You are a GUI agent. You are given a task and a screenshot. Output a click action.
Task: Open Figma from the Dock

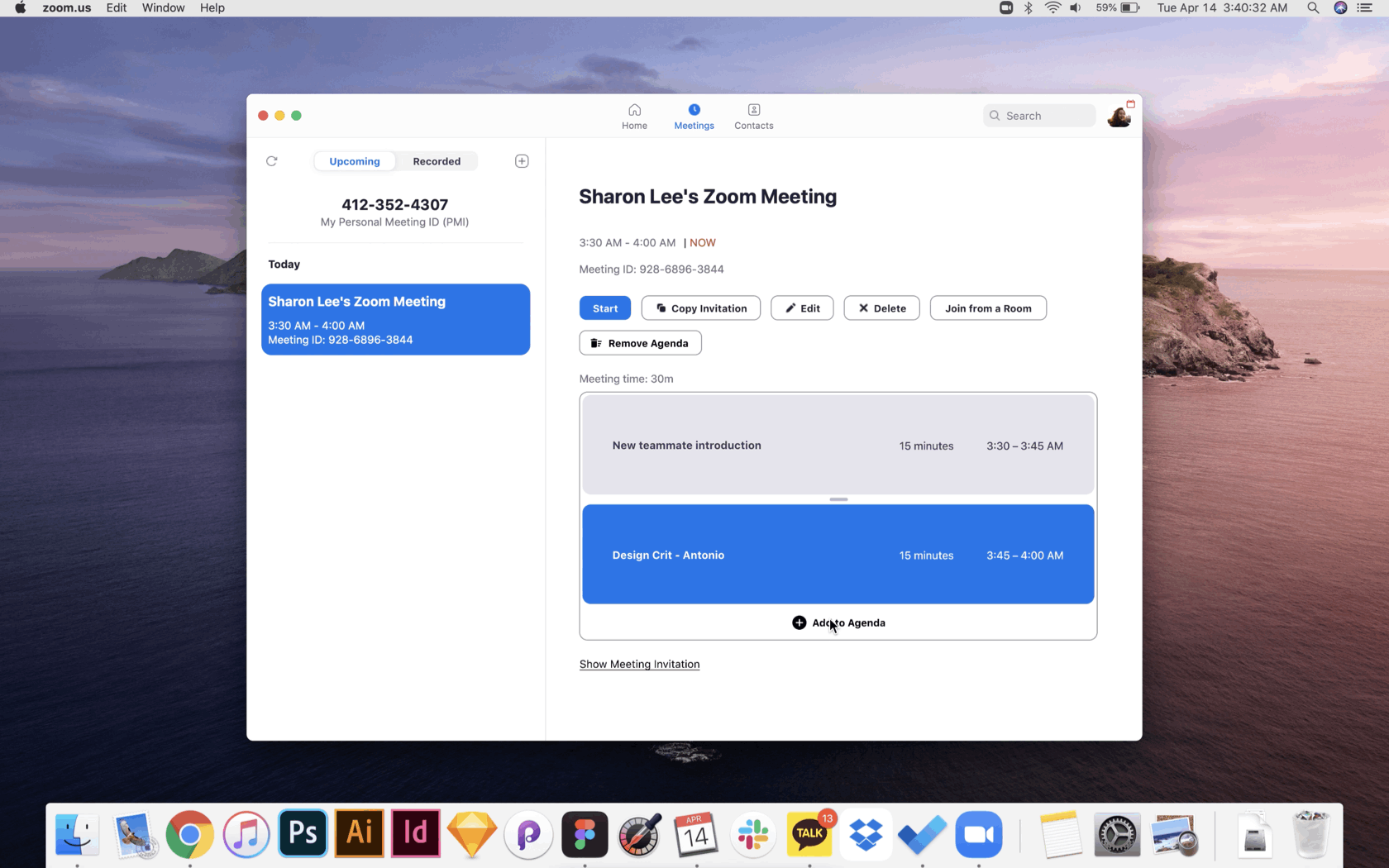pyautogui.click(x=585, y=833)
